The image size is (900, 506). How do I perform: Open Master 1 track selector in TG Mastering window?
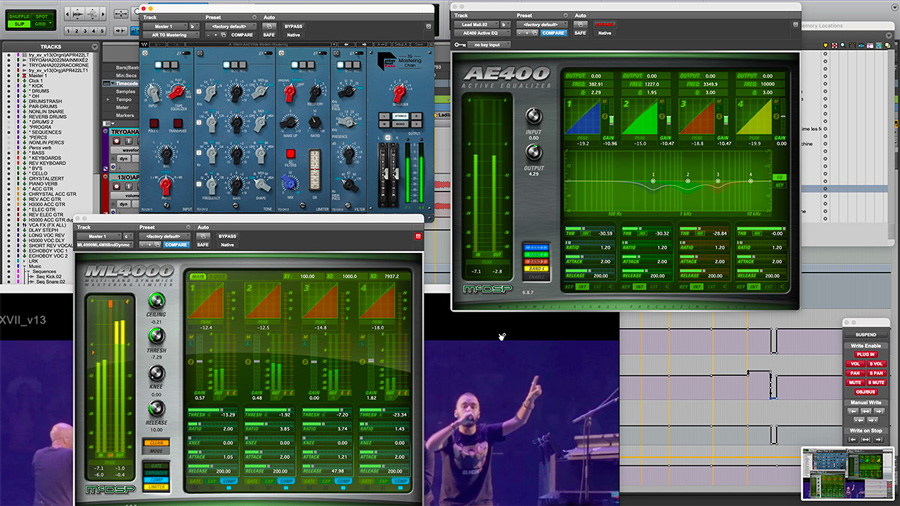point(165,26)
